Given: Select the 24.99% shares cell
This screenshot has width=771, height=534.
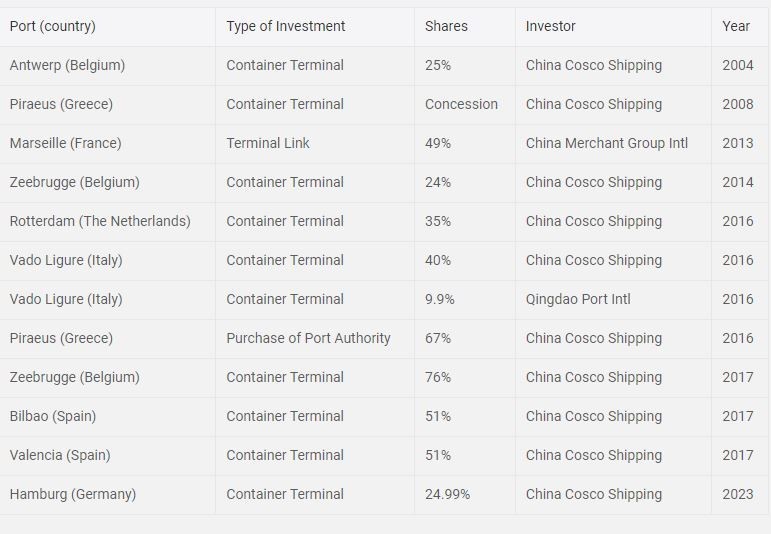Looking at the screenshot, I should (x=447, y=494).
